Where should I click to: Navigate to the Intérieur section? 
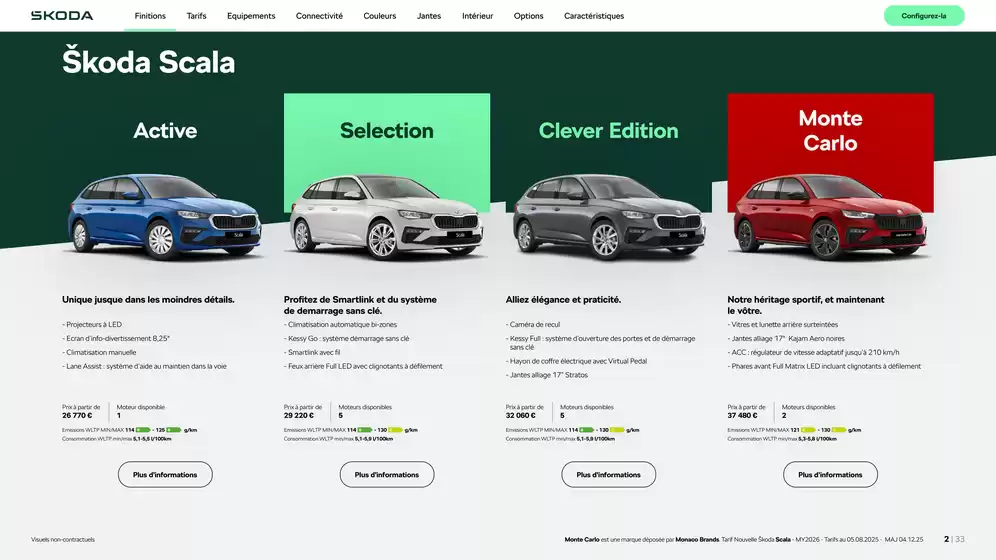pyautogui.click(x=478, y=16)
